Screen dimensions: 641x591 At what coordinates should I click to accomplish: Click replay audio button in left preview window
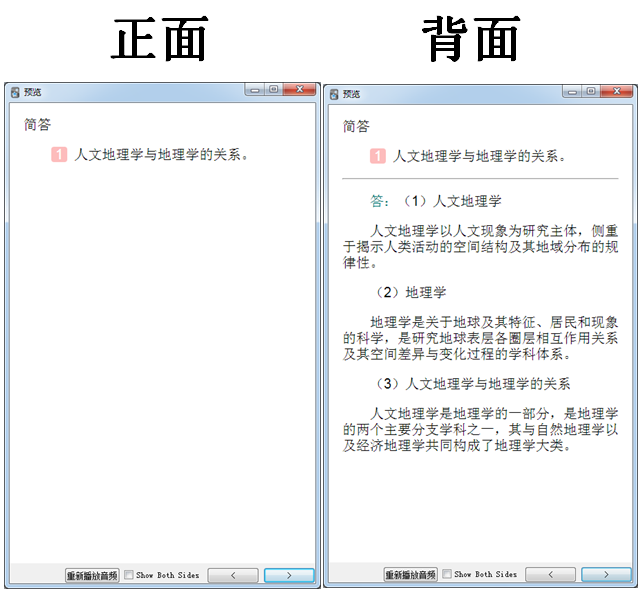pos(92,575)
